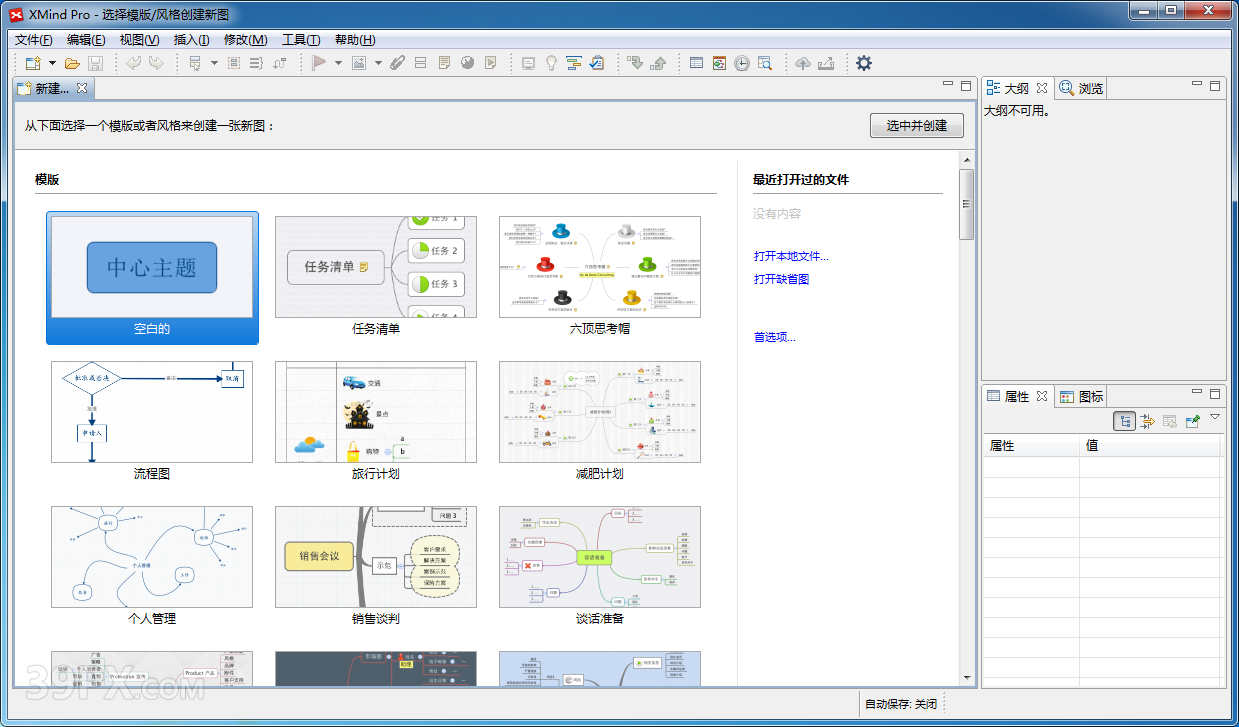Click the spreadsheet table toolbar icon
1239x727 pixels.
tap(696, 63)
